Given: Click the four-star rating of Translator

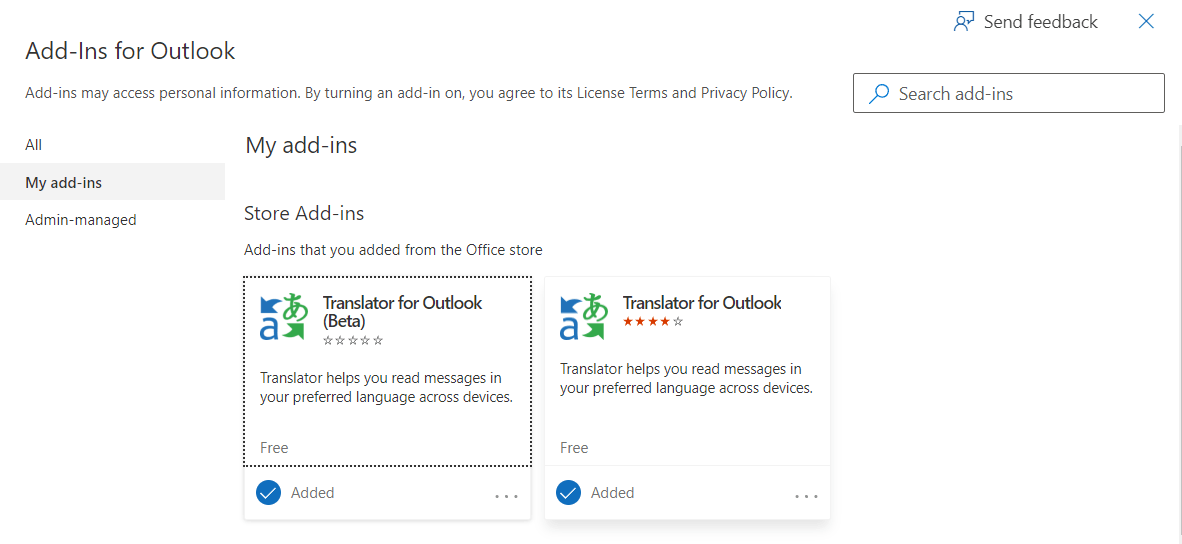Looking at the screenshot, I should 653,322.
